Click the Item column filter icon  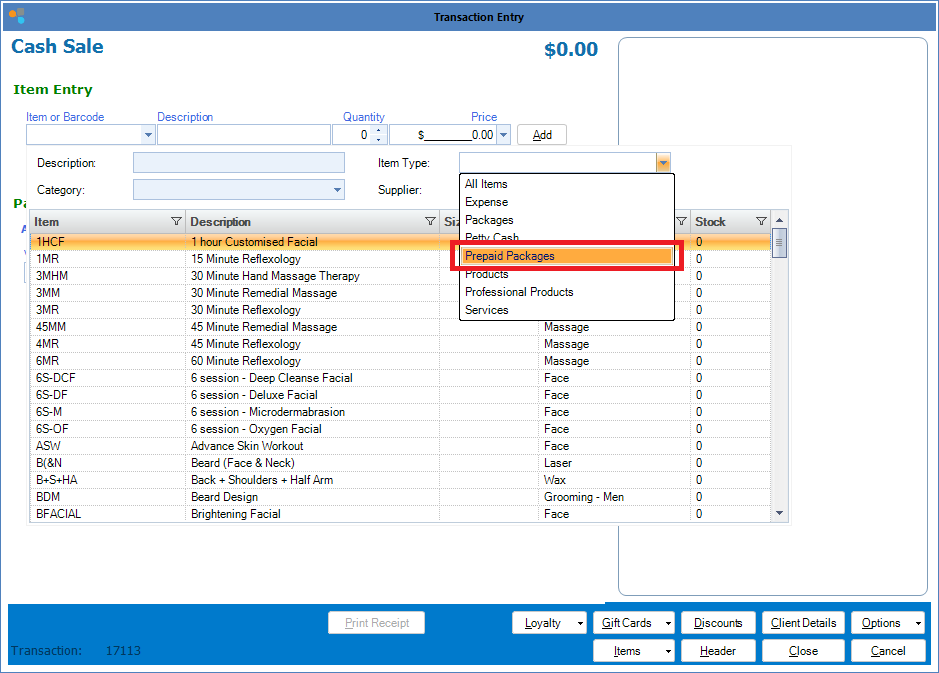click(x=176, y=222)
